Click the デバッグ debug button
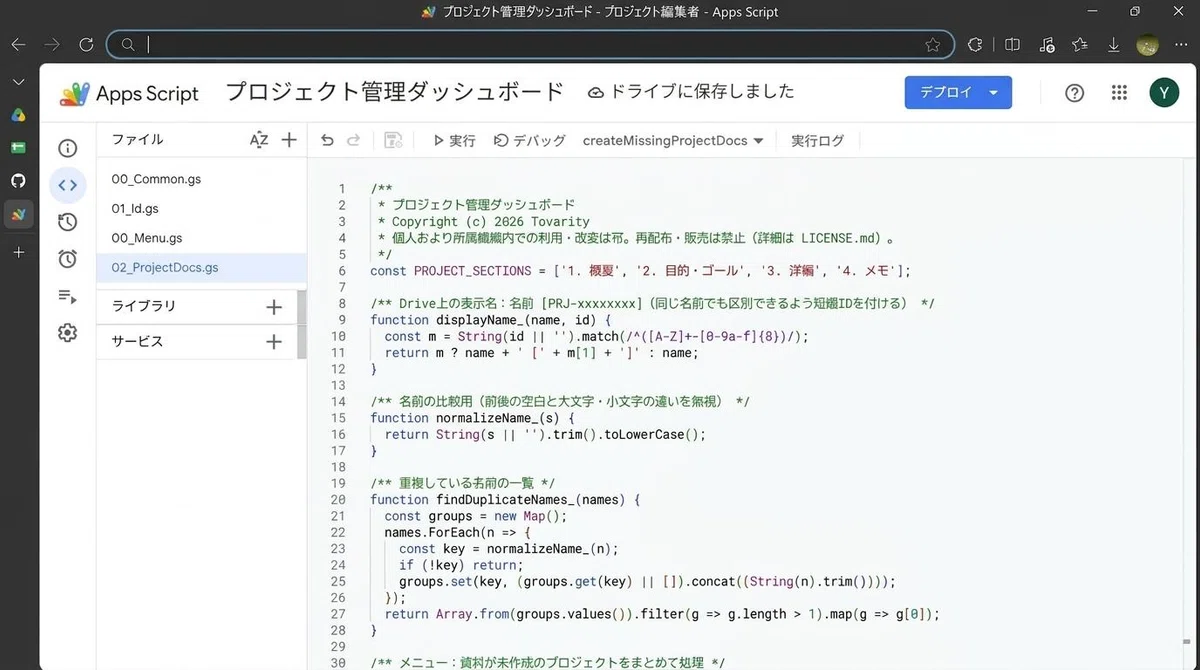 (530, 141)
